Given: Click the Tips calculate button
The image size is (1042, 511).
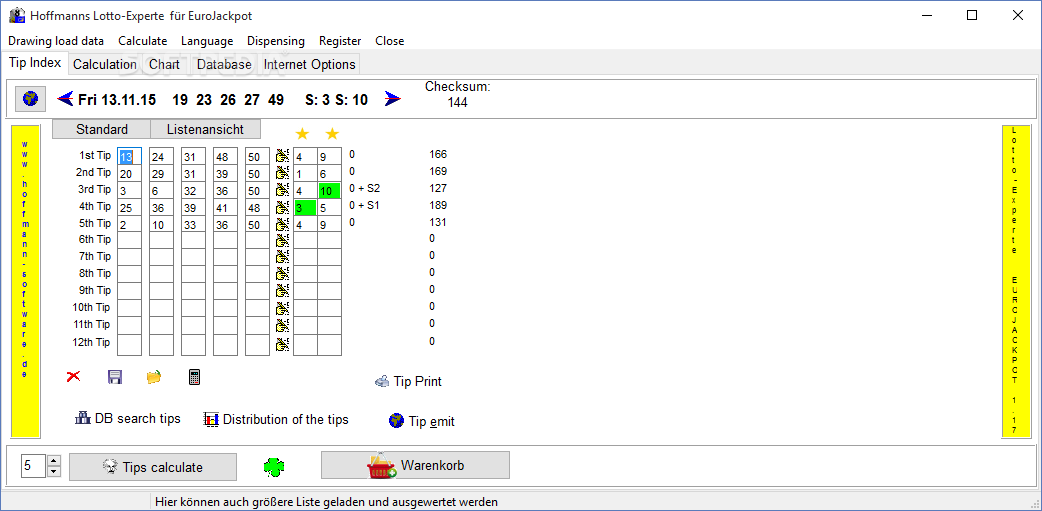Looking at the screenshot, I should click(x=153, y=467).
